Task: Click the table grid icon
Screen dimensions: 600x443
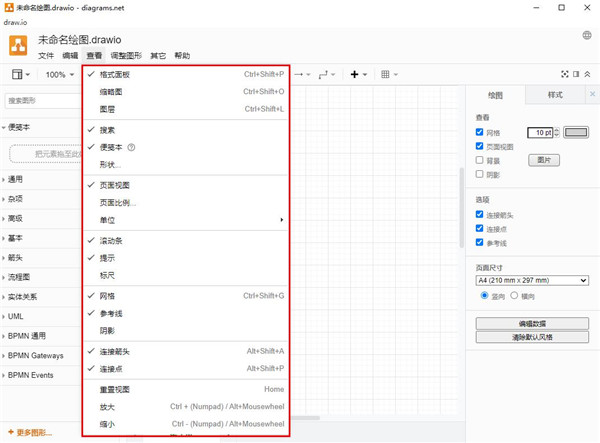Action: (389, 75)
